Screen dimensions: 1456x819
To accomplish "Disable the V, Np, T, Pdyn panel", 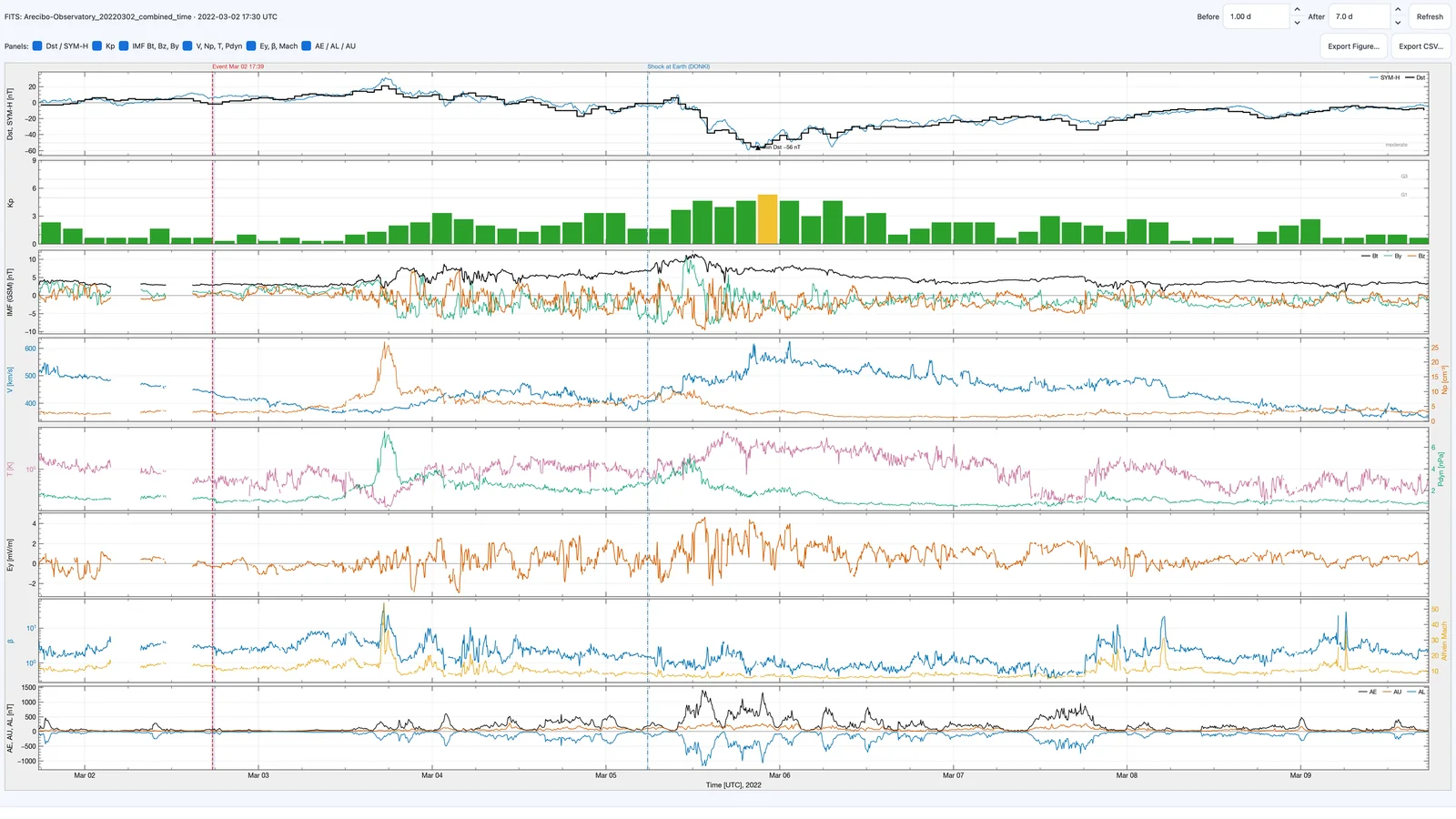I will 187,45.
